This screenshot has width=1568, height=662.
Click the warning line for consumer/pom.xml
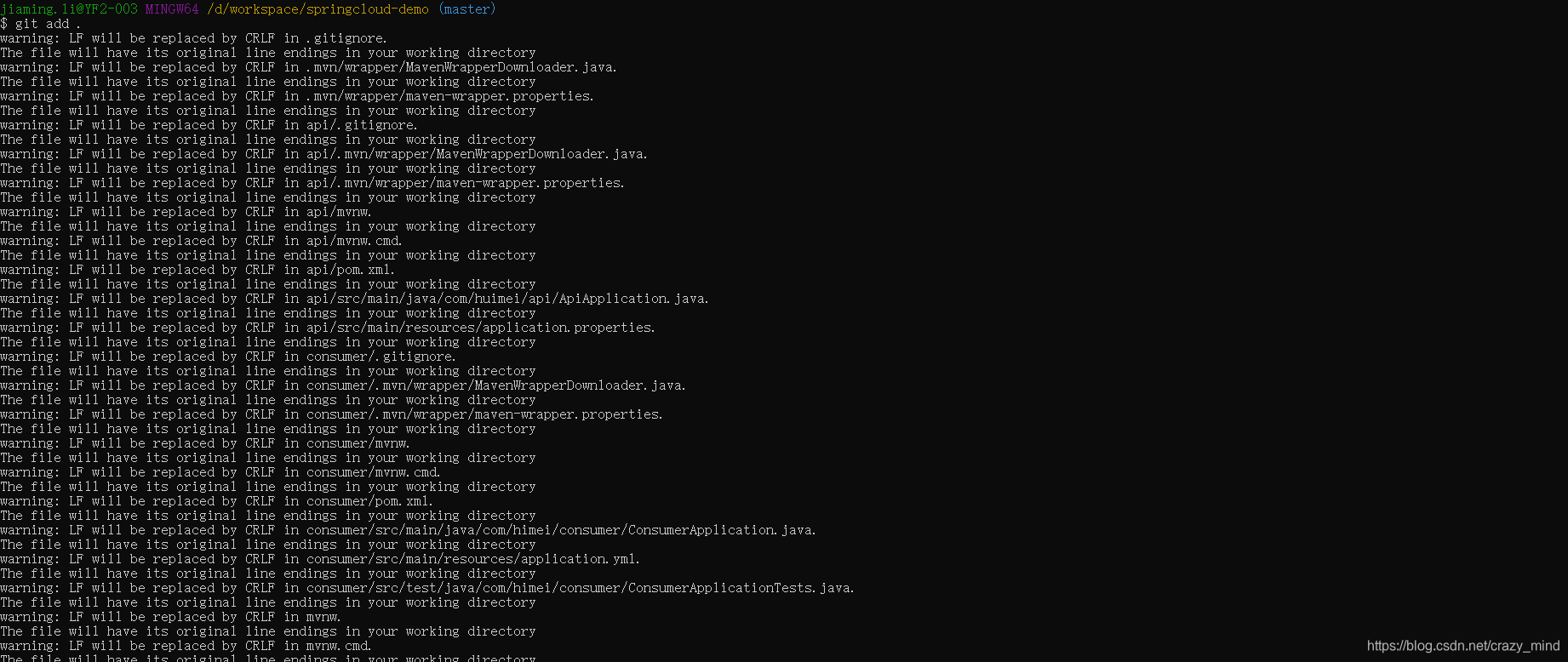point(217,501)
